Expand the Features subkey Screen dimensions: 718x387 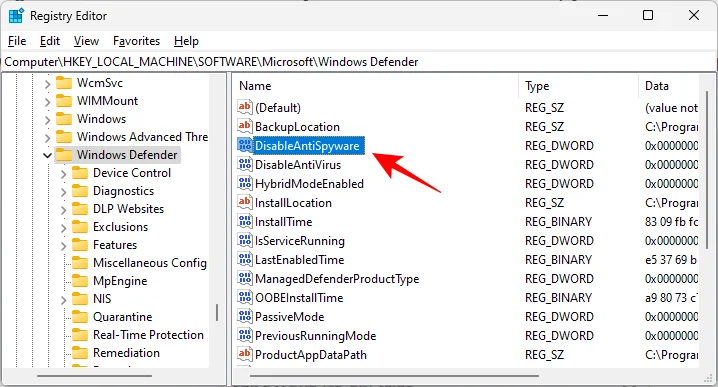[63, 246]
